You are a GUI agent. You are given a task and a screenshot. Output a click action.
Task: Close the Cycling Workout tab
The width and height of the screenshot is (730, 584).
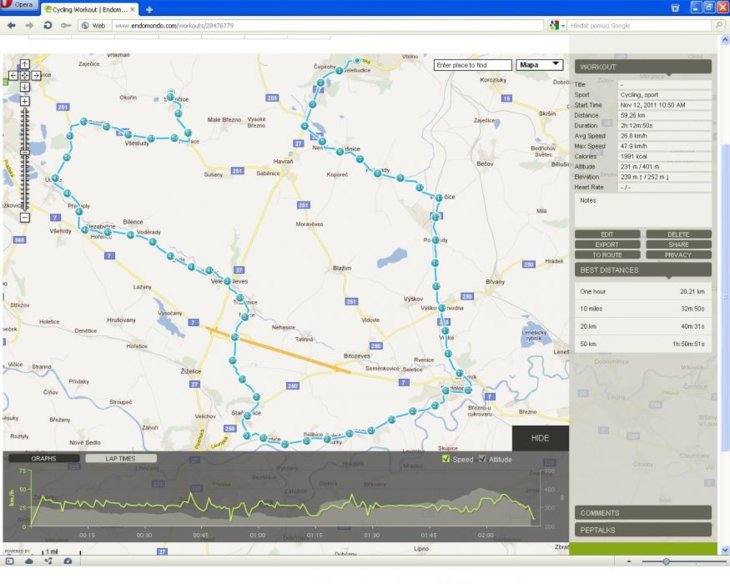[x=133, y=9]
